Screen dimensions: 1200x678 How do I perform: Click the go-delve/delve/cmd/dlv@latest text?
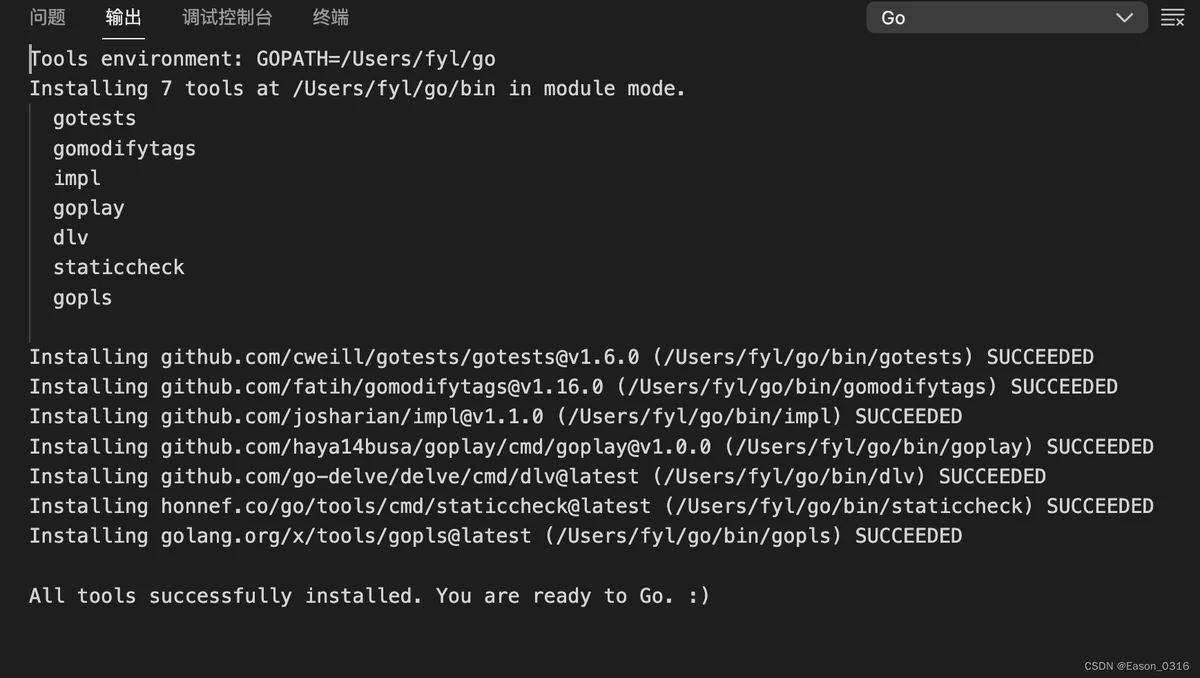[400, 476]
